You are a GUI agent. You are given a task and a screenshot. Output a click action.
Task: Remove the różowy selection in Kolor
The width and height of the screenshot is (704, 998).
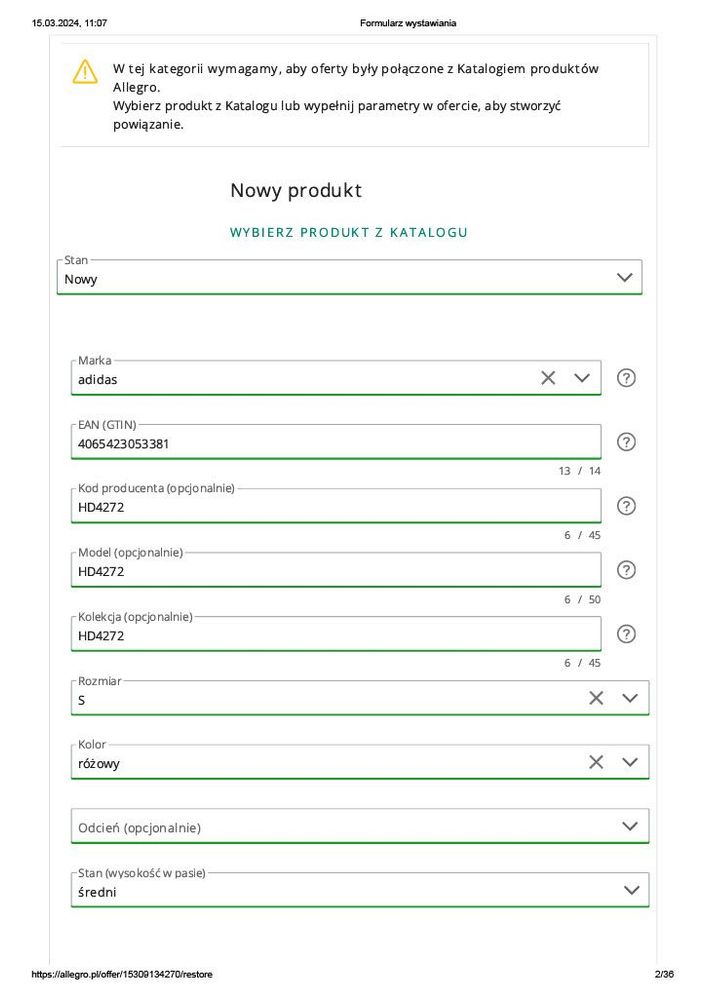tap(596, 762)
